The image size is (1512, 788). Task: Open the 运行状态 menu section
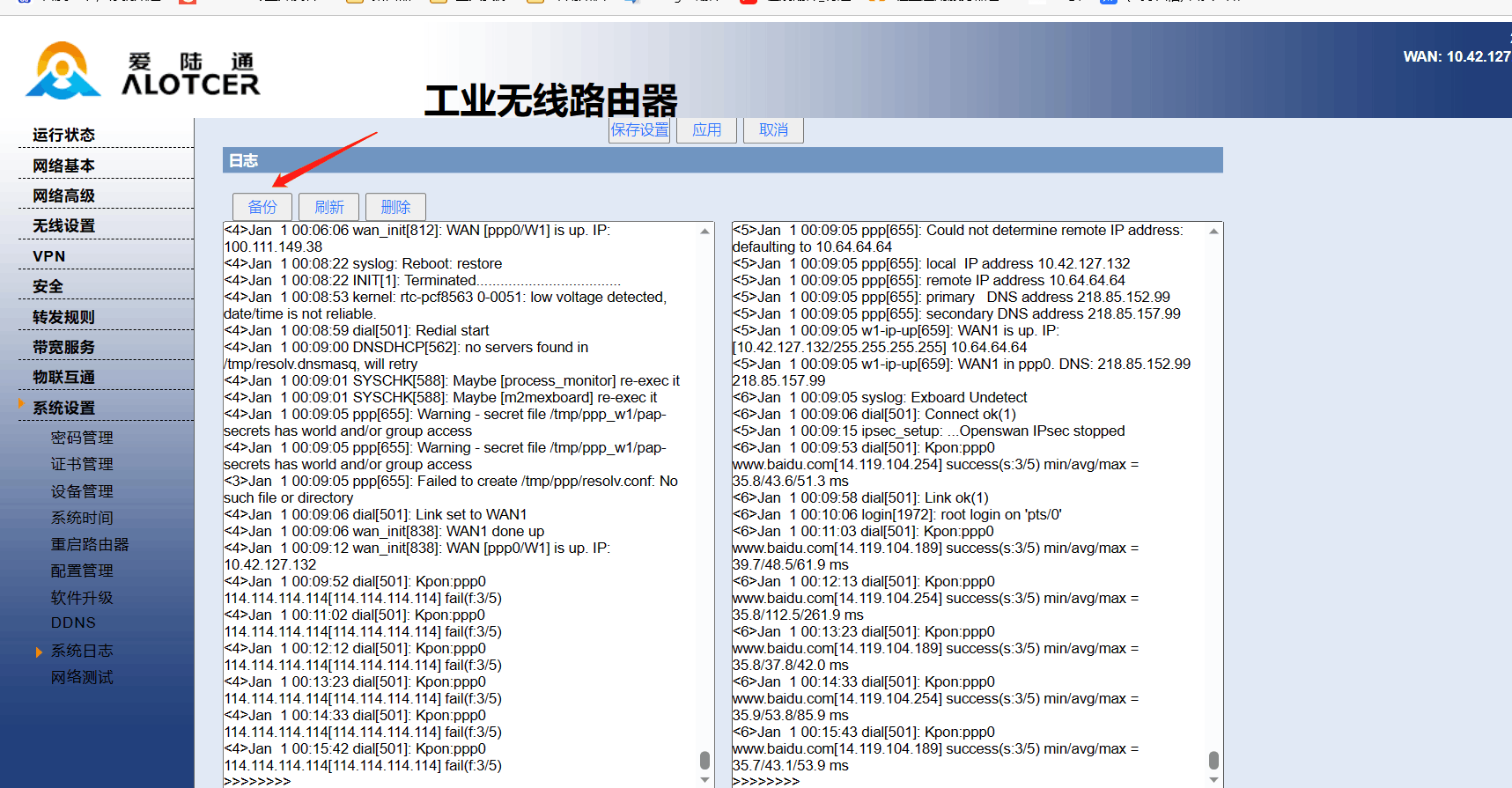63,135
